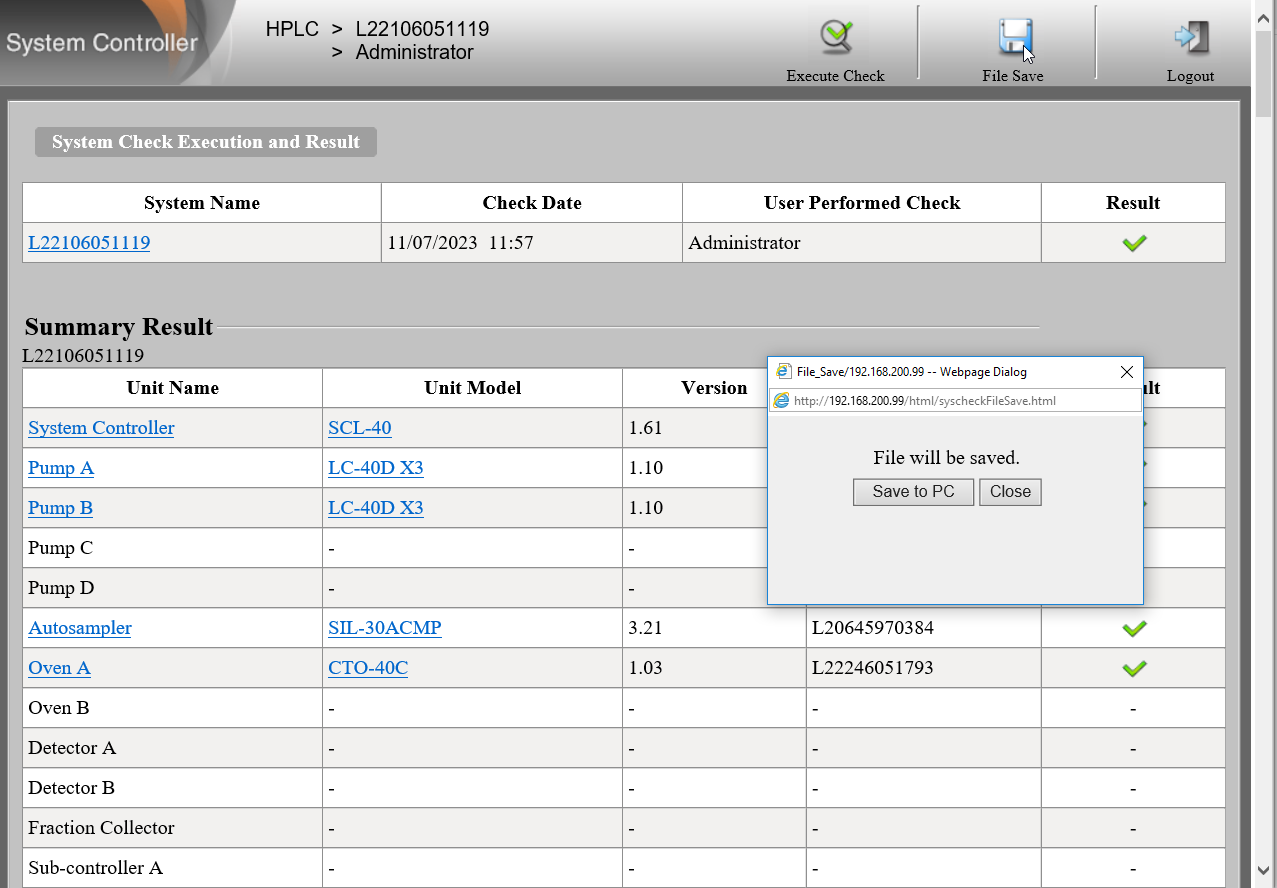Click version 1.03 in Oven A row
Viewport: 1277px width, 888px height.
[x=646, y=668]
